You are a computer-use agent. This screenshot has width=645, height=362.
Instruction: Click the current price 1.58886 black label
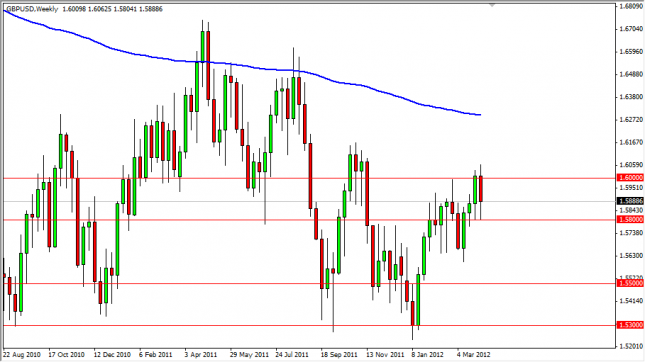pos(630,201)
